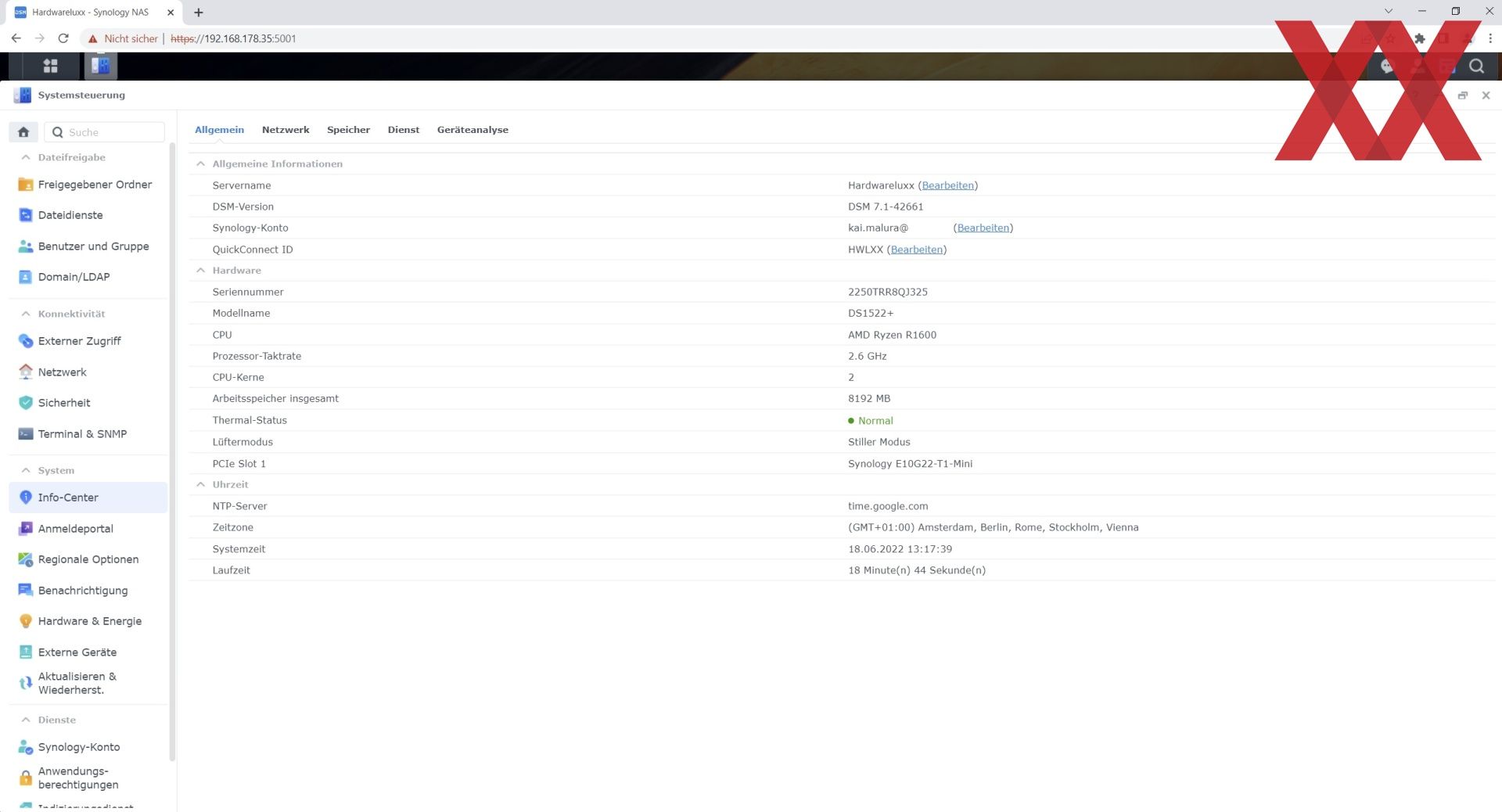Click the sidebar vertical scrollbar

coord(172,452)
